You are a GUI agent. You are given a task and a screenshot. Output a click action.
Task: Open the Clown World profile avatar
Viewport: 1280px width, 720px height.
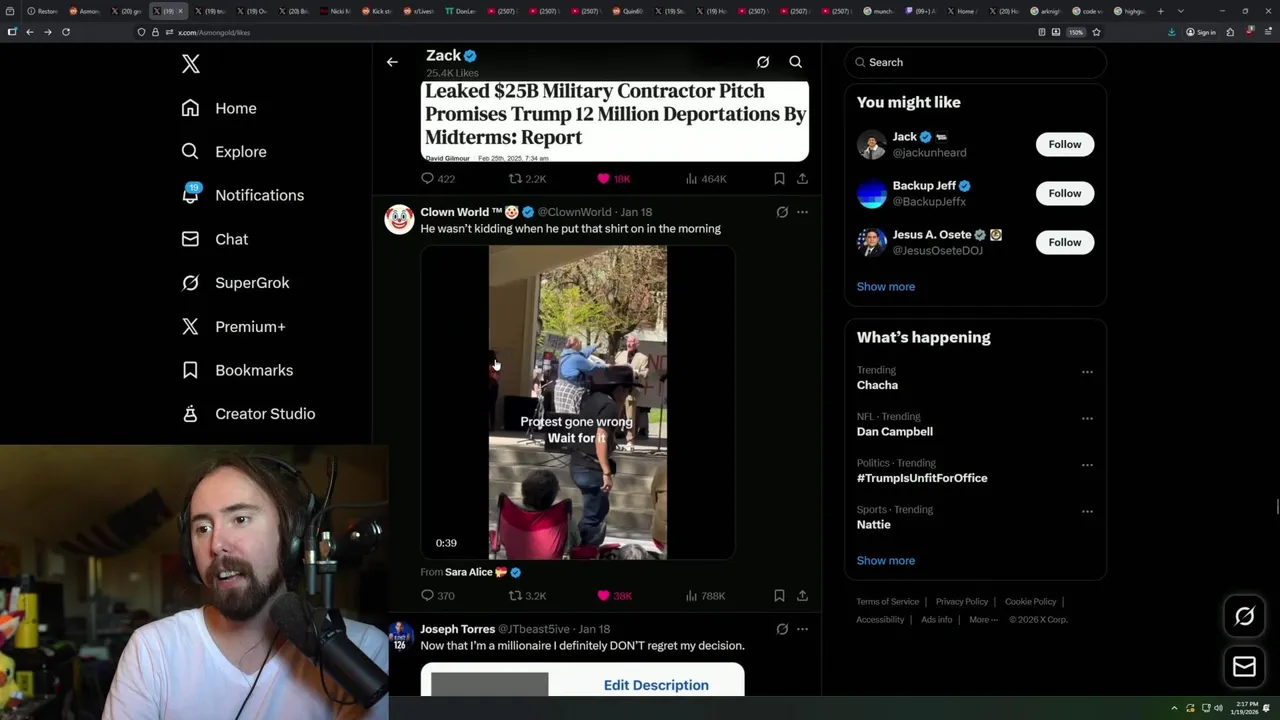399,219
